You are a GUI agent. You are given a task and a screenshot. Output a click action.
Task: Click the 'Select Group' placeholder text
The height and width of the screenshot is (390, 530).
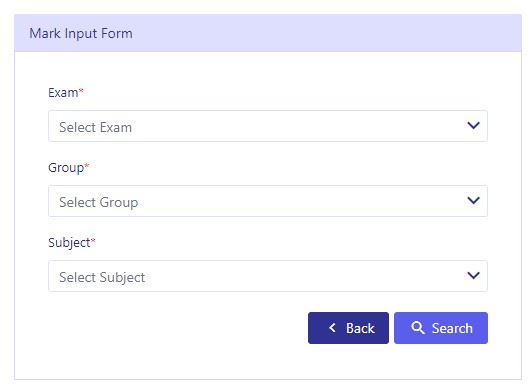point(99,203)
